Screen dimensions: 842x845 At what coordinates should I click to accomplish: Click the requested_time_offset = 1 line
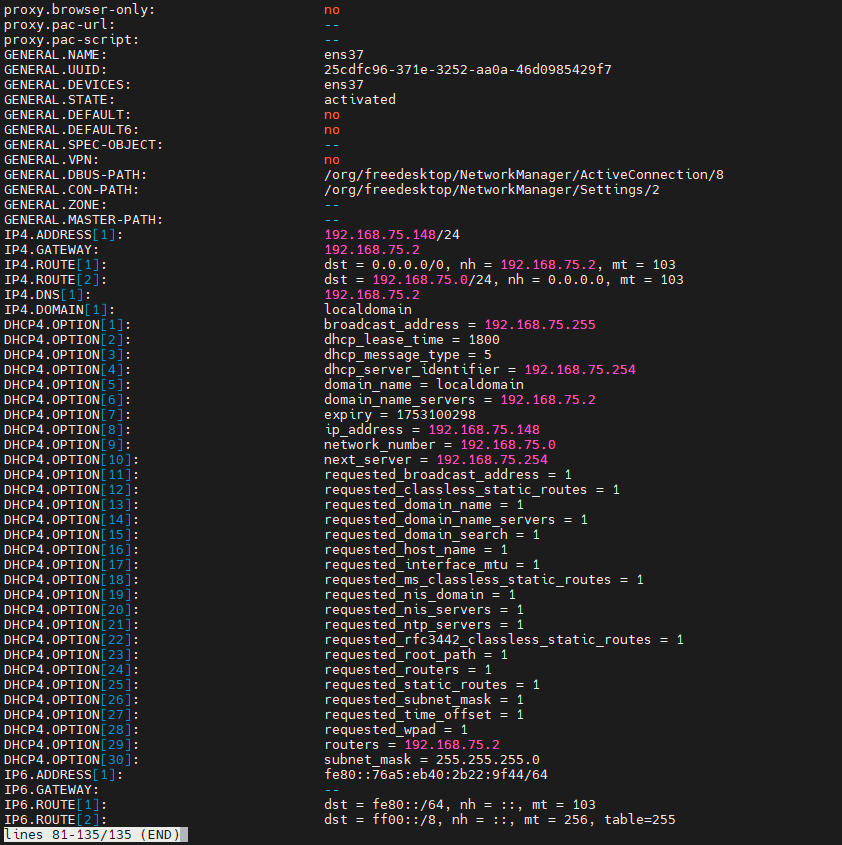tap(424, 715)
